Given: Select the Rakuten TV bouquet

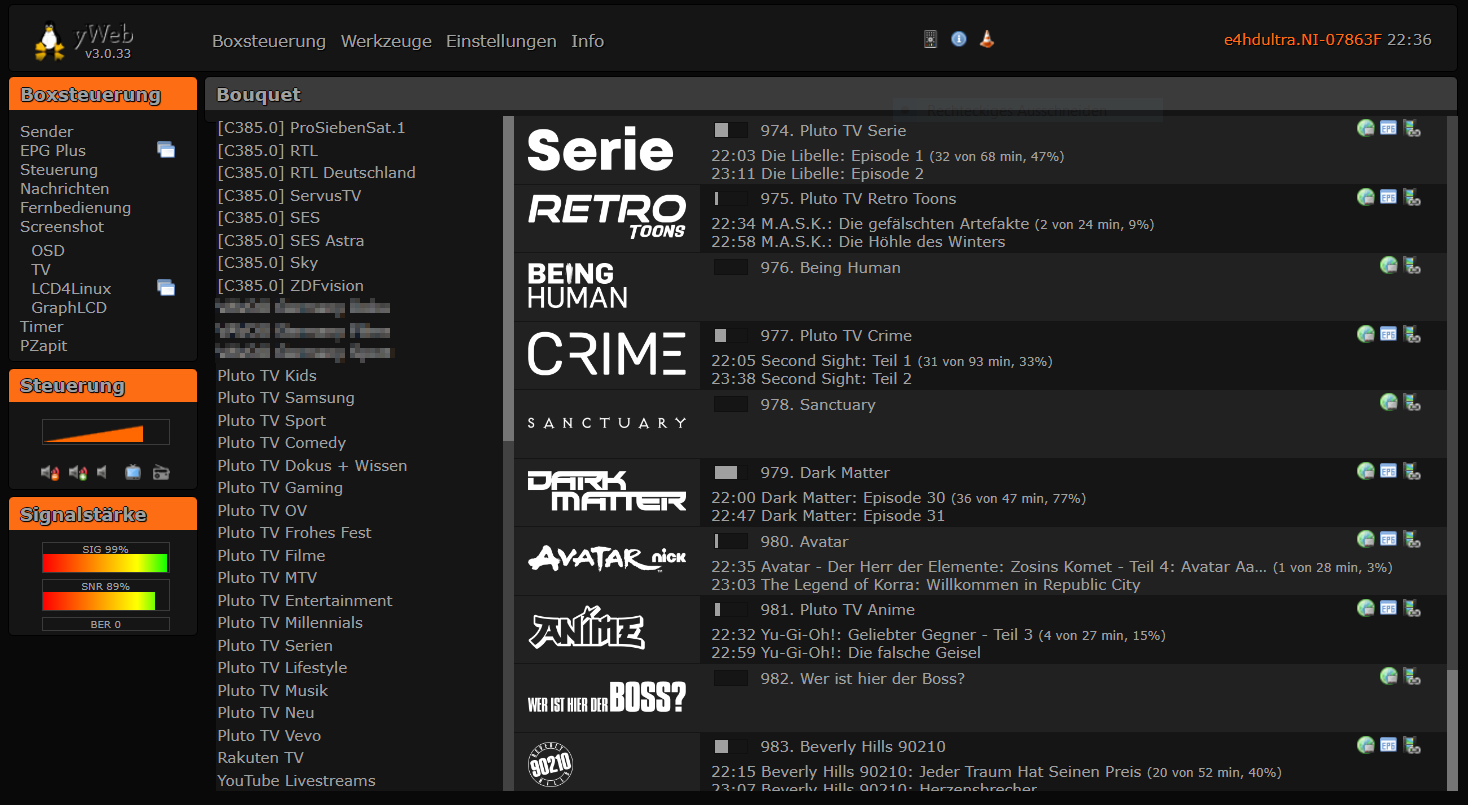Looking at the screenshot, I should coord(260,758).
